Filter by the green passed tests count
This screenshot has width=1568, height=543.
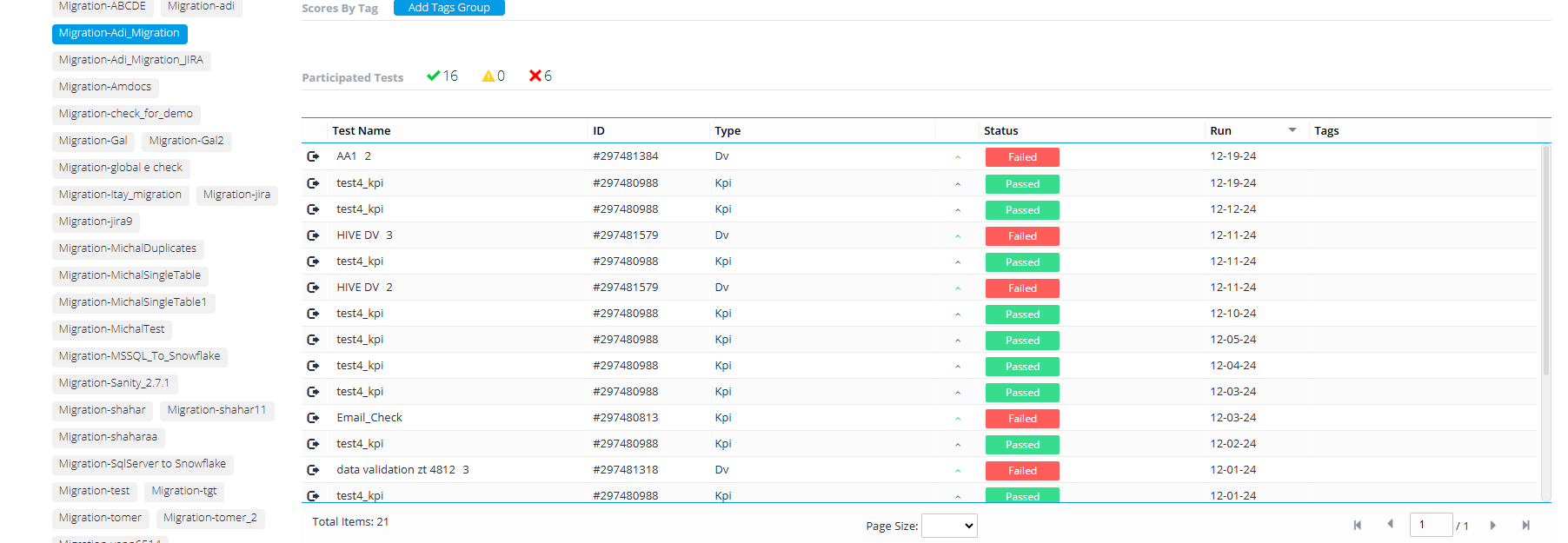pos(442,76)
